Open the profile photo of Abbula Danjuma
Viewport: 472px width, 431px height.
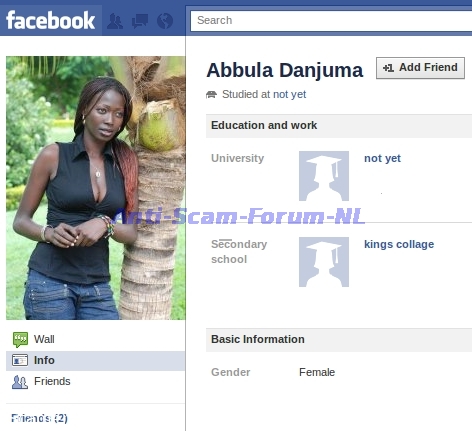[96, 188]
